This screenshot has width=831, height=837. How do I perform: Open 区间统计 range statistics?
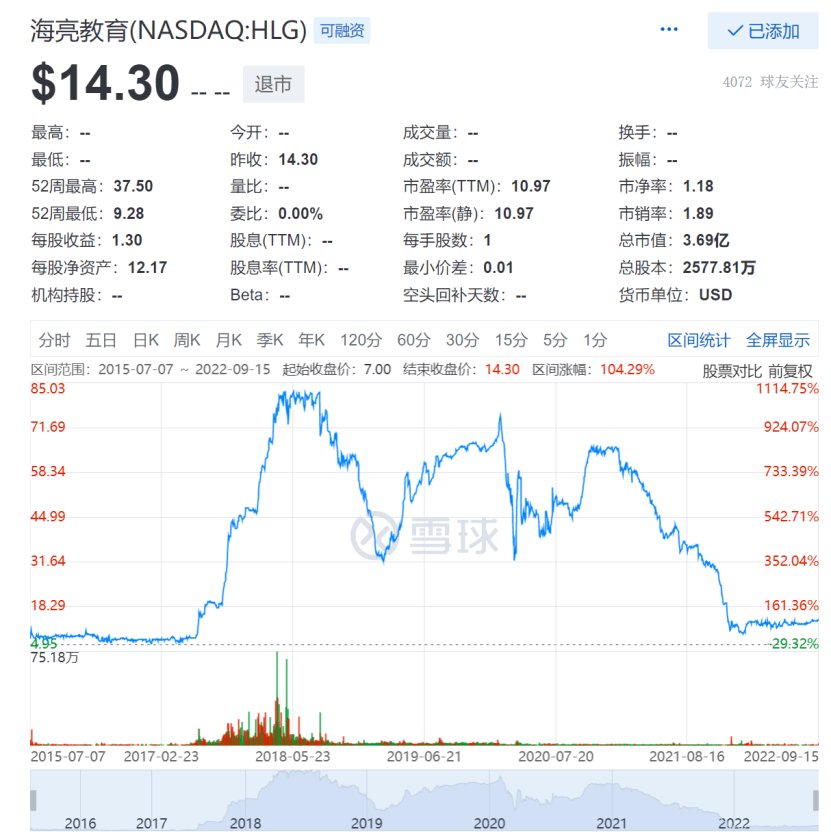(698, 340)
